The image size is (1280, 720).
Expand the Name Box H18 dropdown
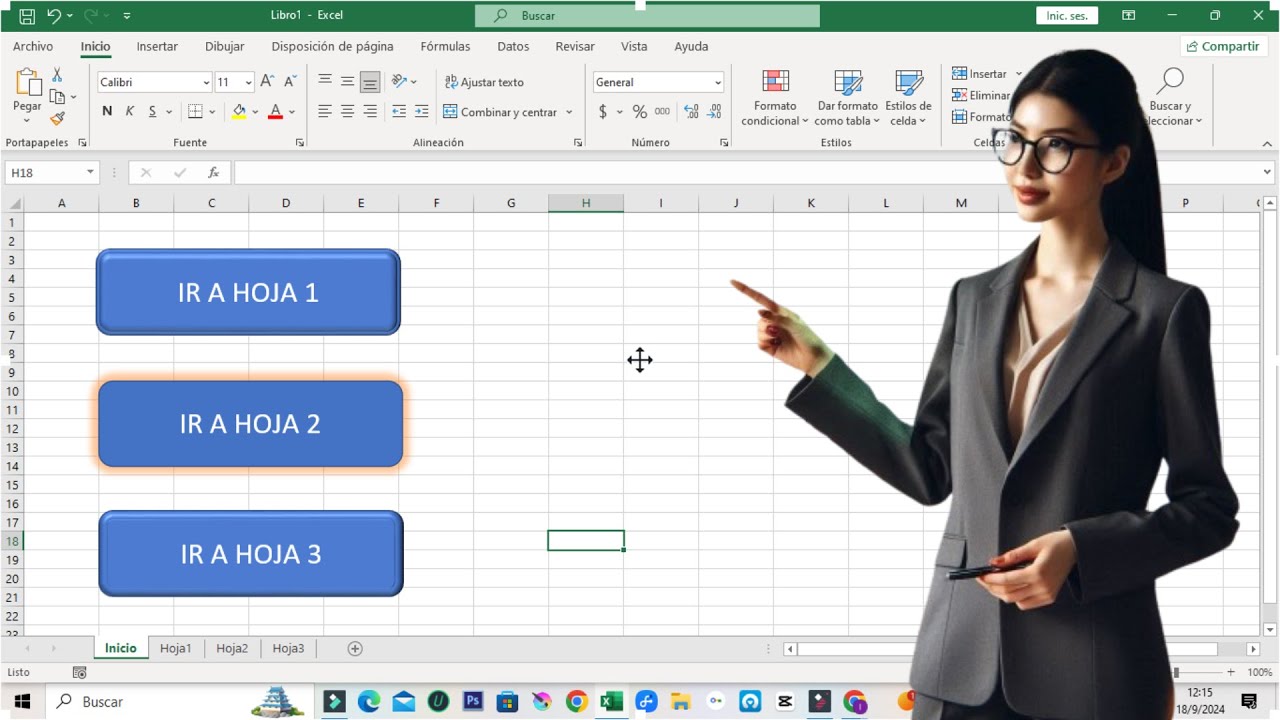click(90, 173)
